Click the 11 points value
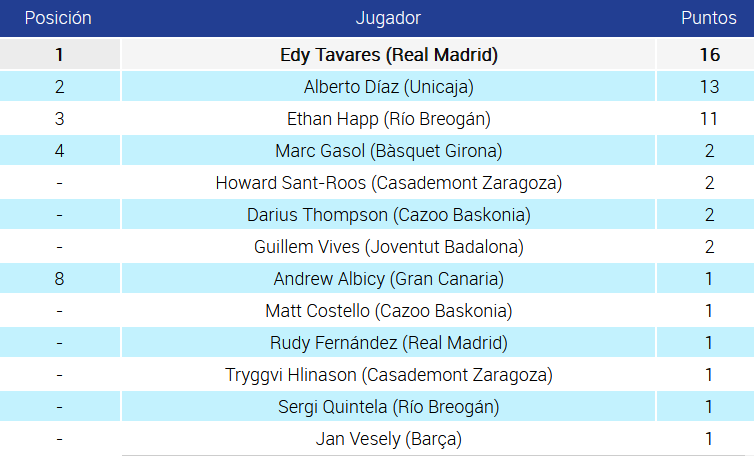Image resolution: width=754 pixels, height=456 pixels. pyautogui.click(x=709, y=119)
